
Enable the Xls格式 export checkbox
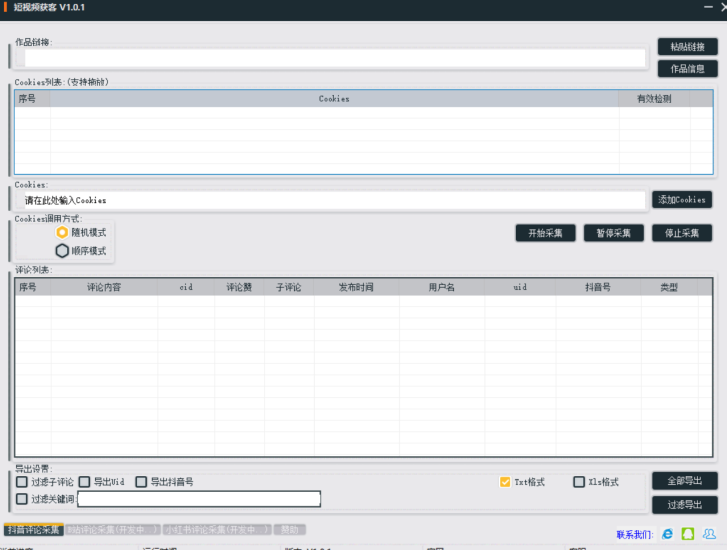pos(579,482)
